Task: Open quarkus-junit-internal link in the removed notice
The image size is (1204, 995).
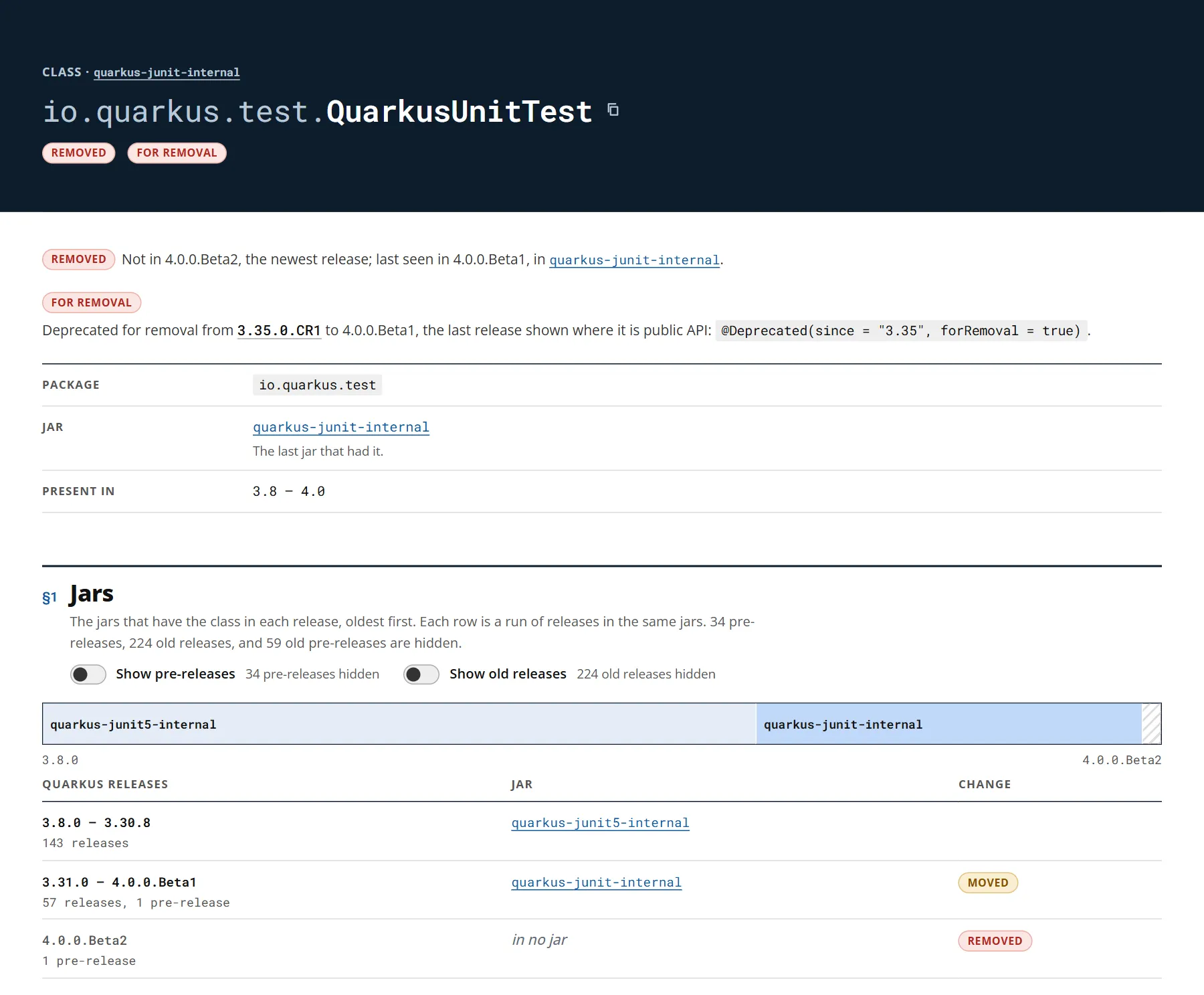Action: [x=634, y=260]
